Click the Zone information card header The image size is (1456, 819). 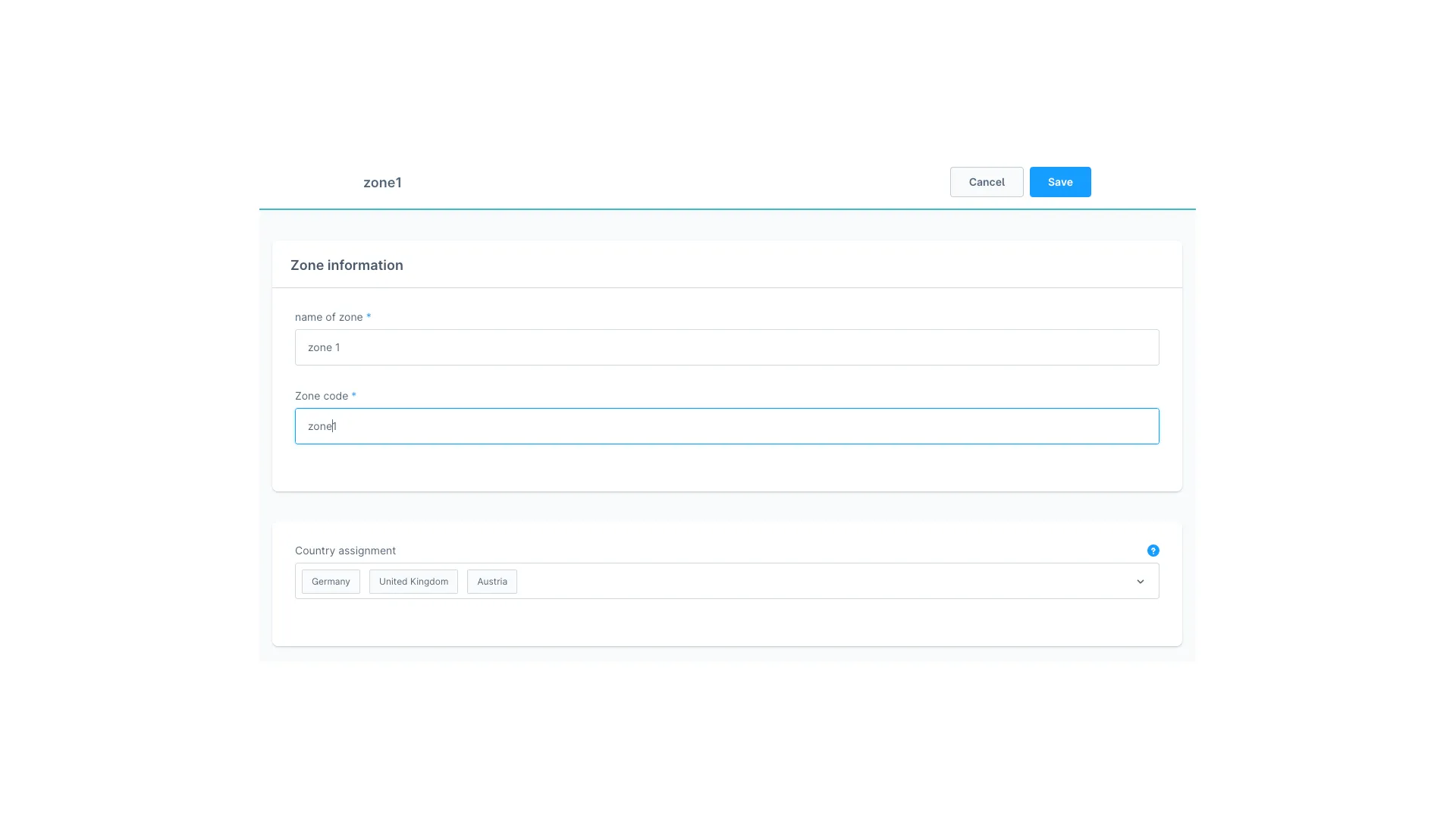point(347,265)
